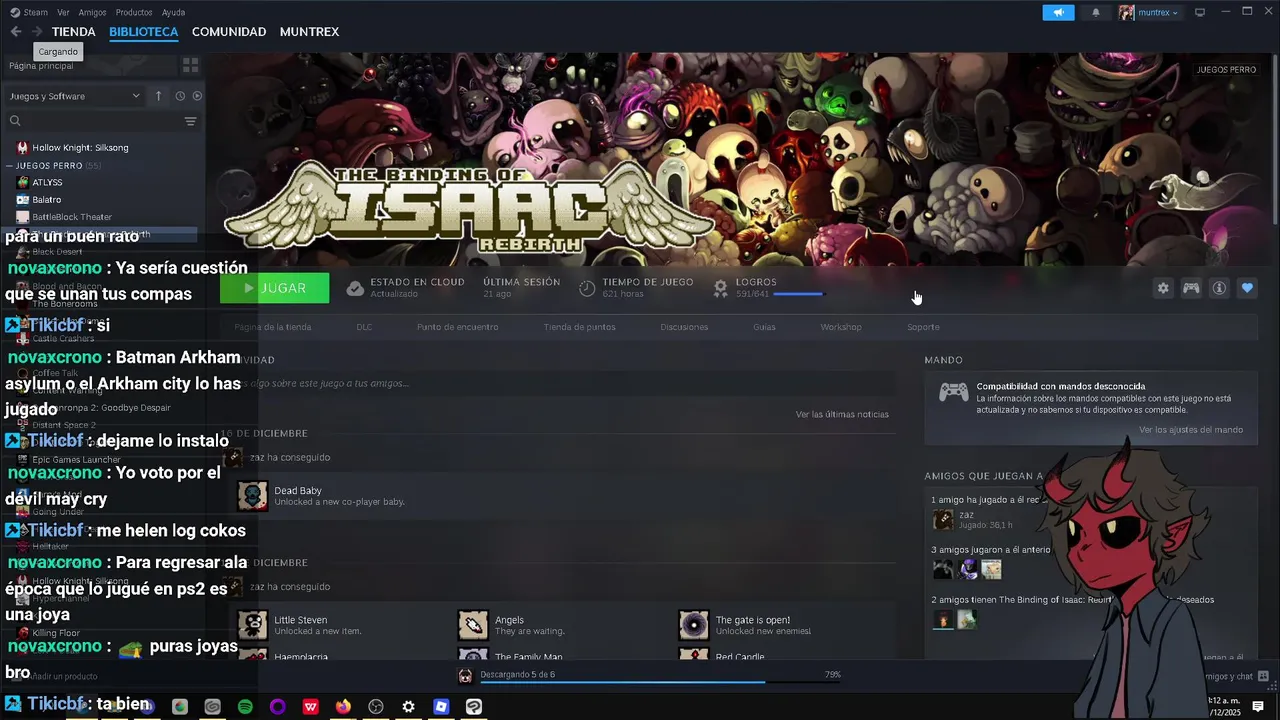Toggle library collections grid view icon

click(190, 65)
